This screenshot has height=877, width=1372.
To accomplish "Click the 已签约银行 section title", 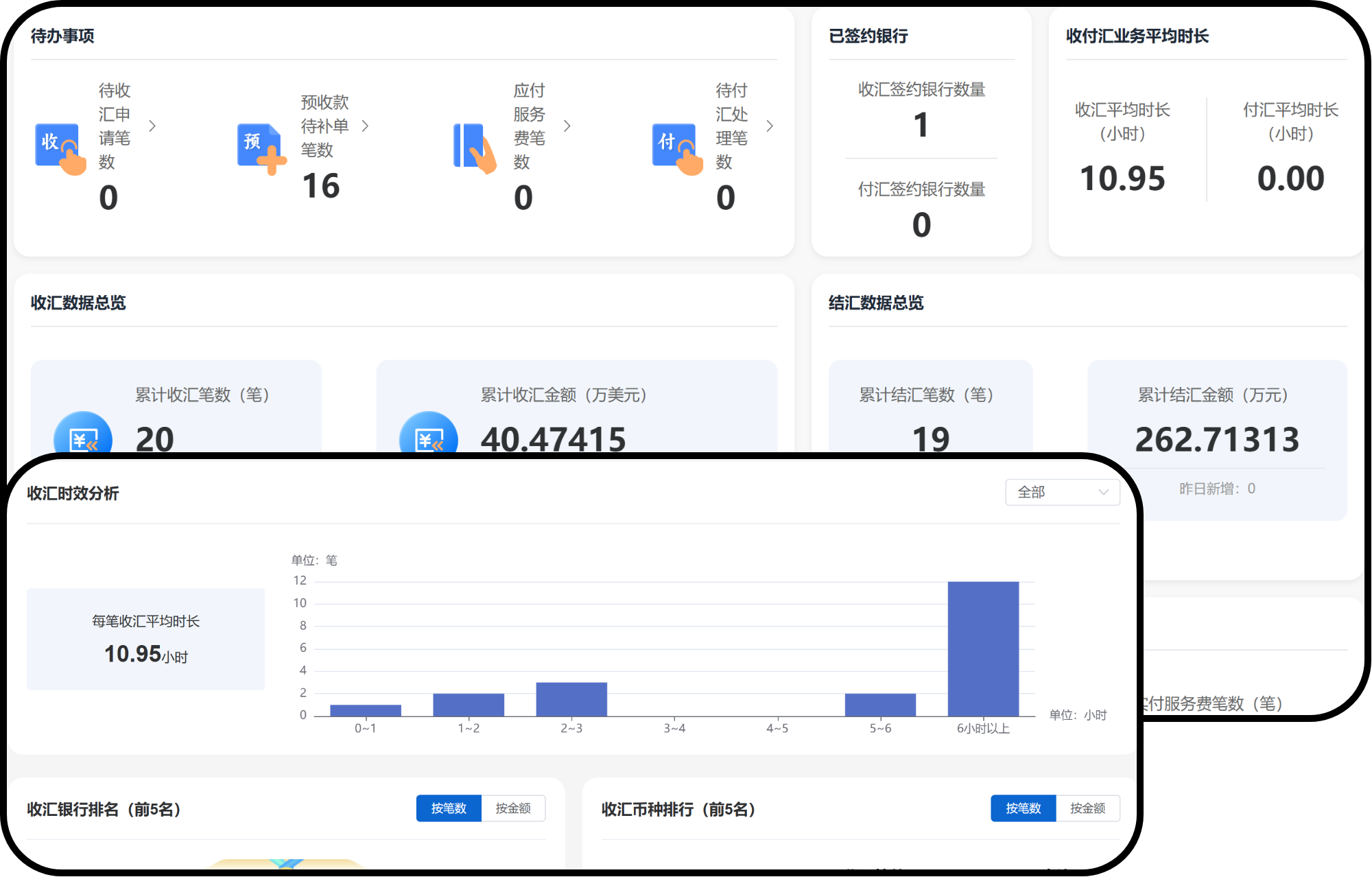I will [868, 36].
